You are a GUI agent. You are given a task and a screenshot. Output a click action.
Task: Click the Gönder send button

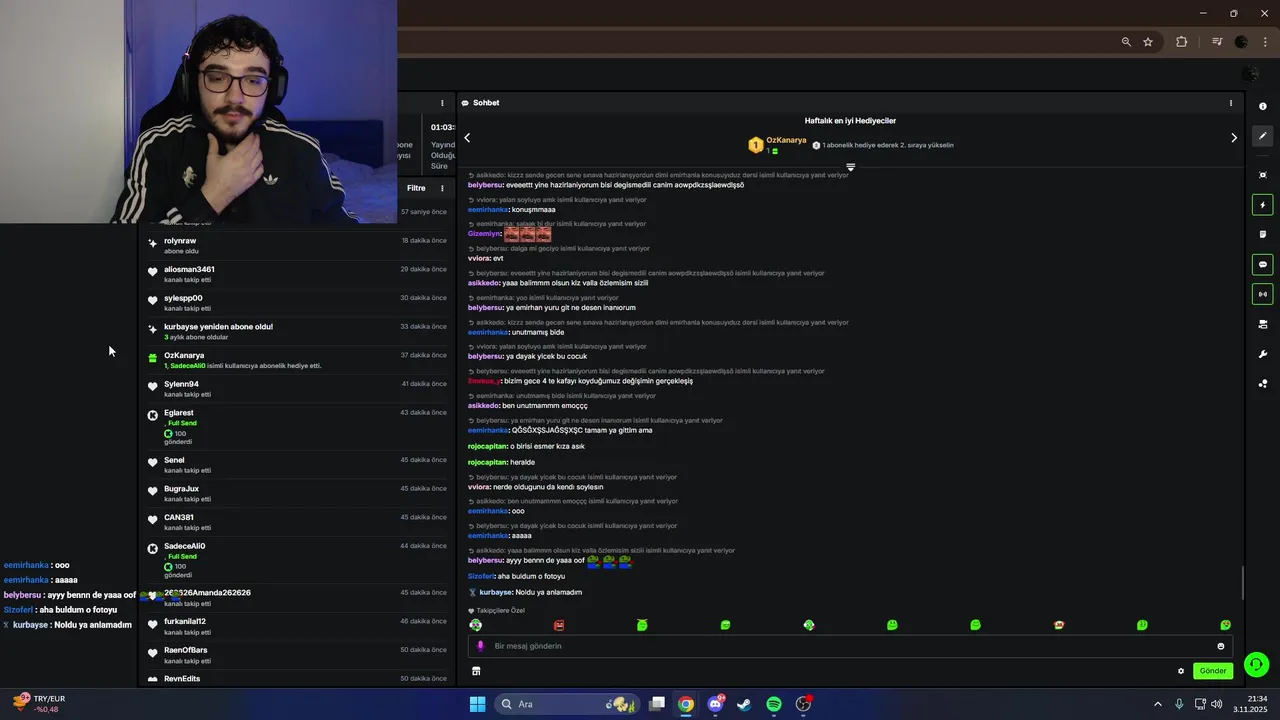[x=1213, y=671]
